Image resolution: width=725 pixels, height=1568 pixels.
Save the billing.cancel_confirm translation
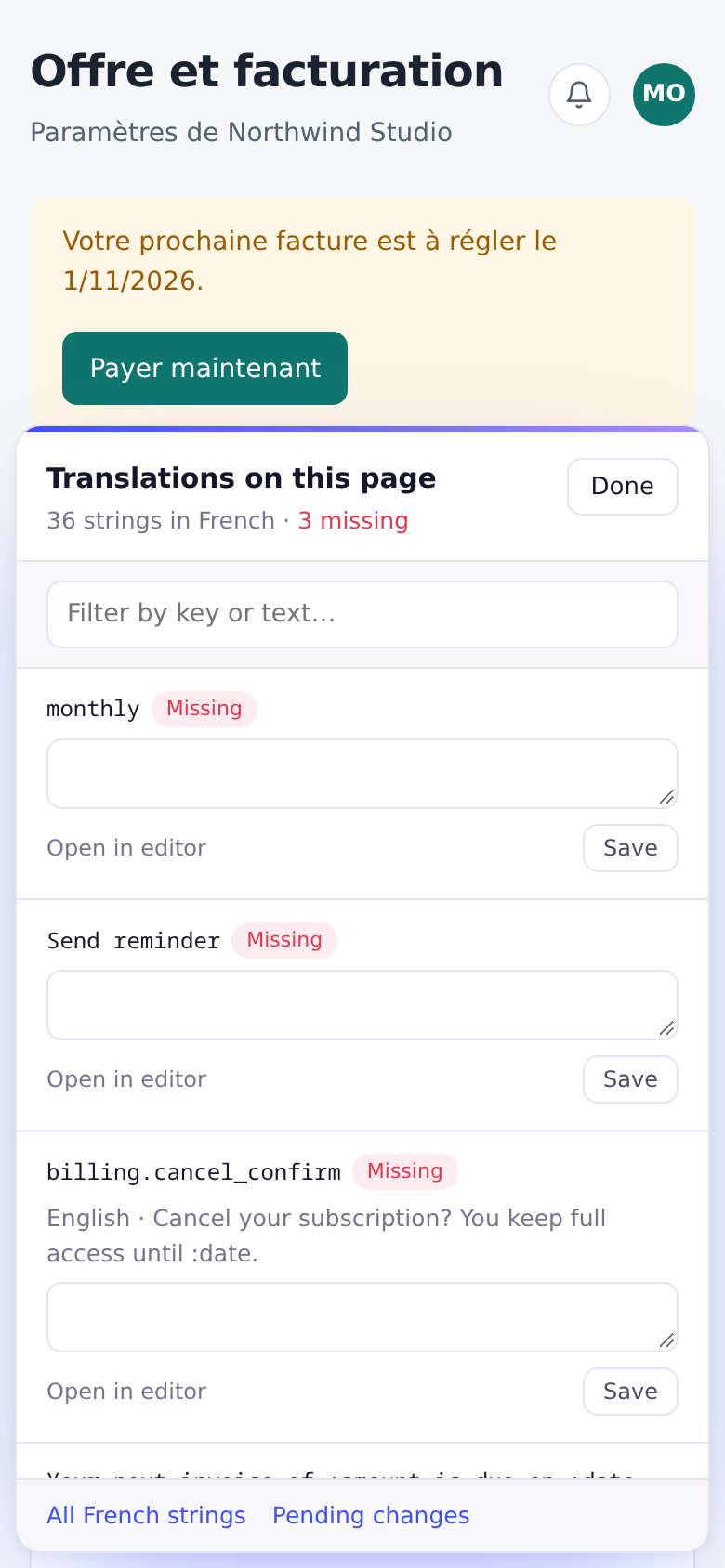(x=630, y=1392)
